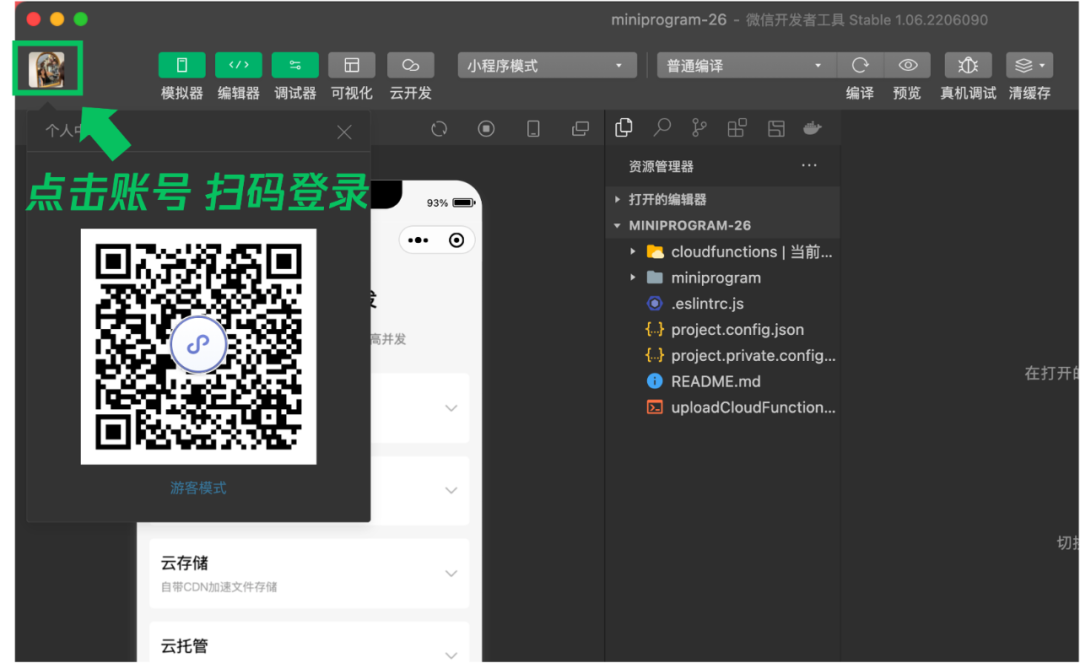Viewport: 1080px width, 663px height.
Task: Click the account avatar in toolbar
Action: (47, 69)
